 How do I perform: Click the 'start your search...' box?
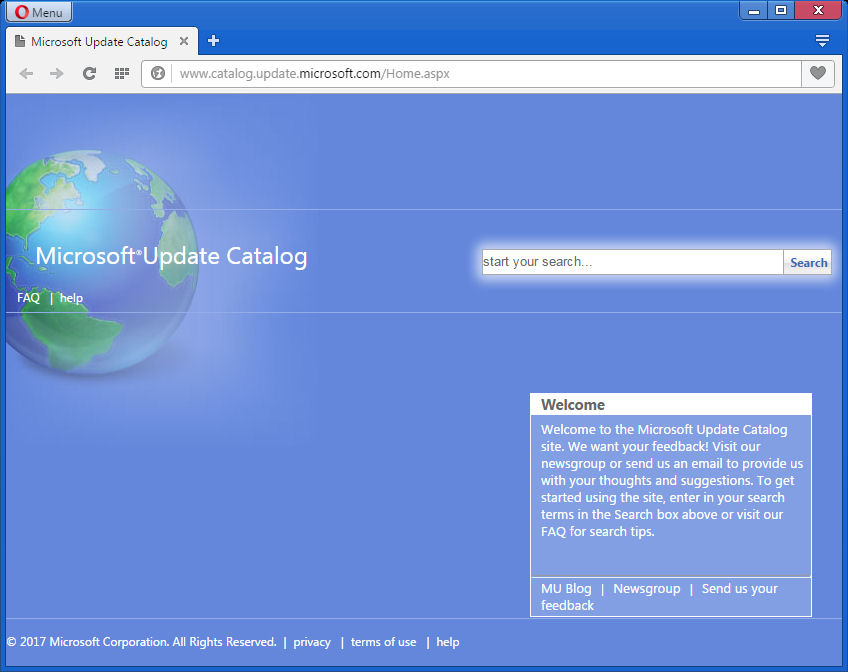pos(632,262)
